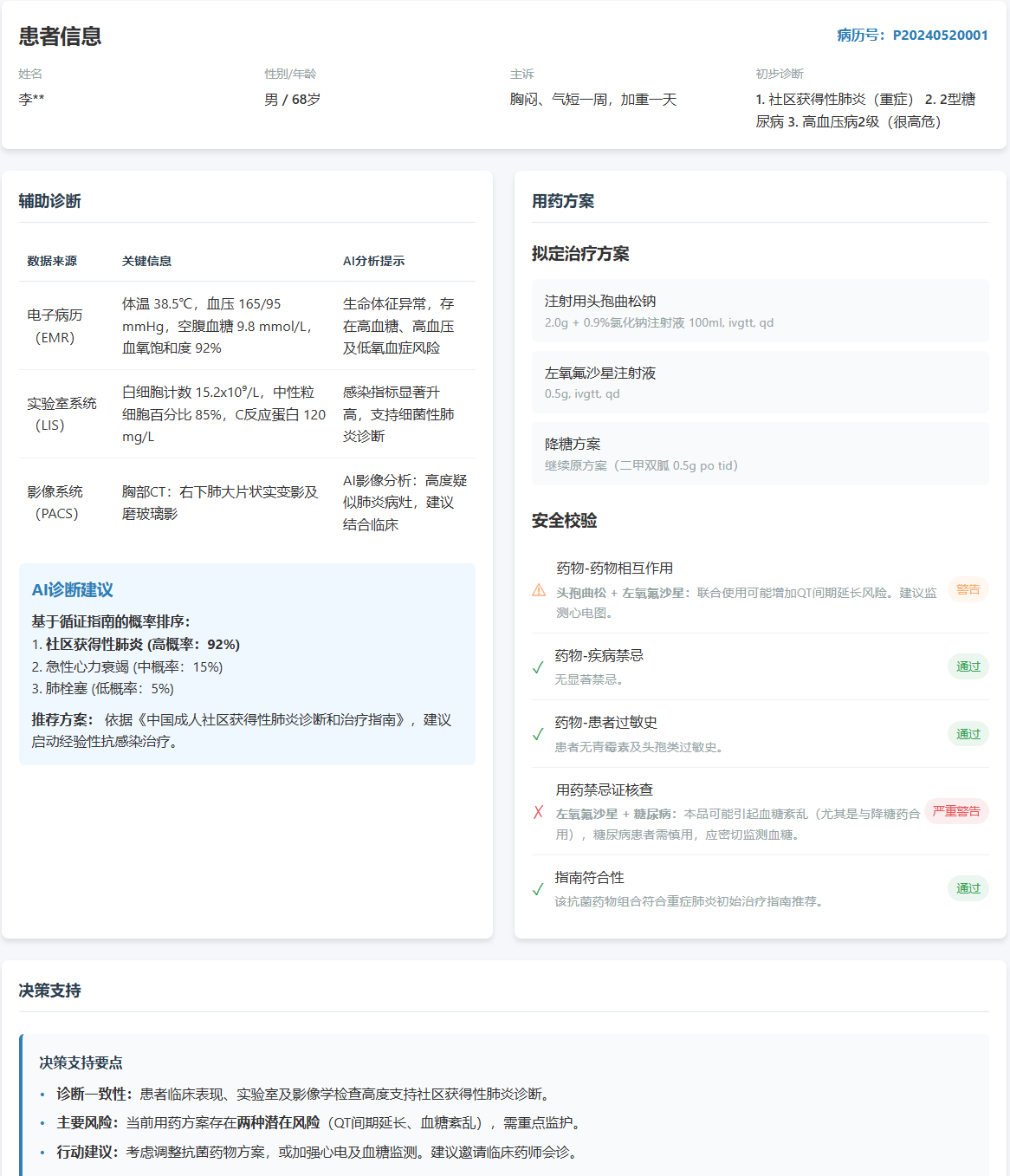The height and width of the screenshot is (1176, 1010).
Task: Select the 注射用头孢曲松钠 medication card
Action: coord(760,311)
